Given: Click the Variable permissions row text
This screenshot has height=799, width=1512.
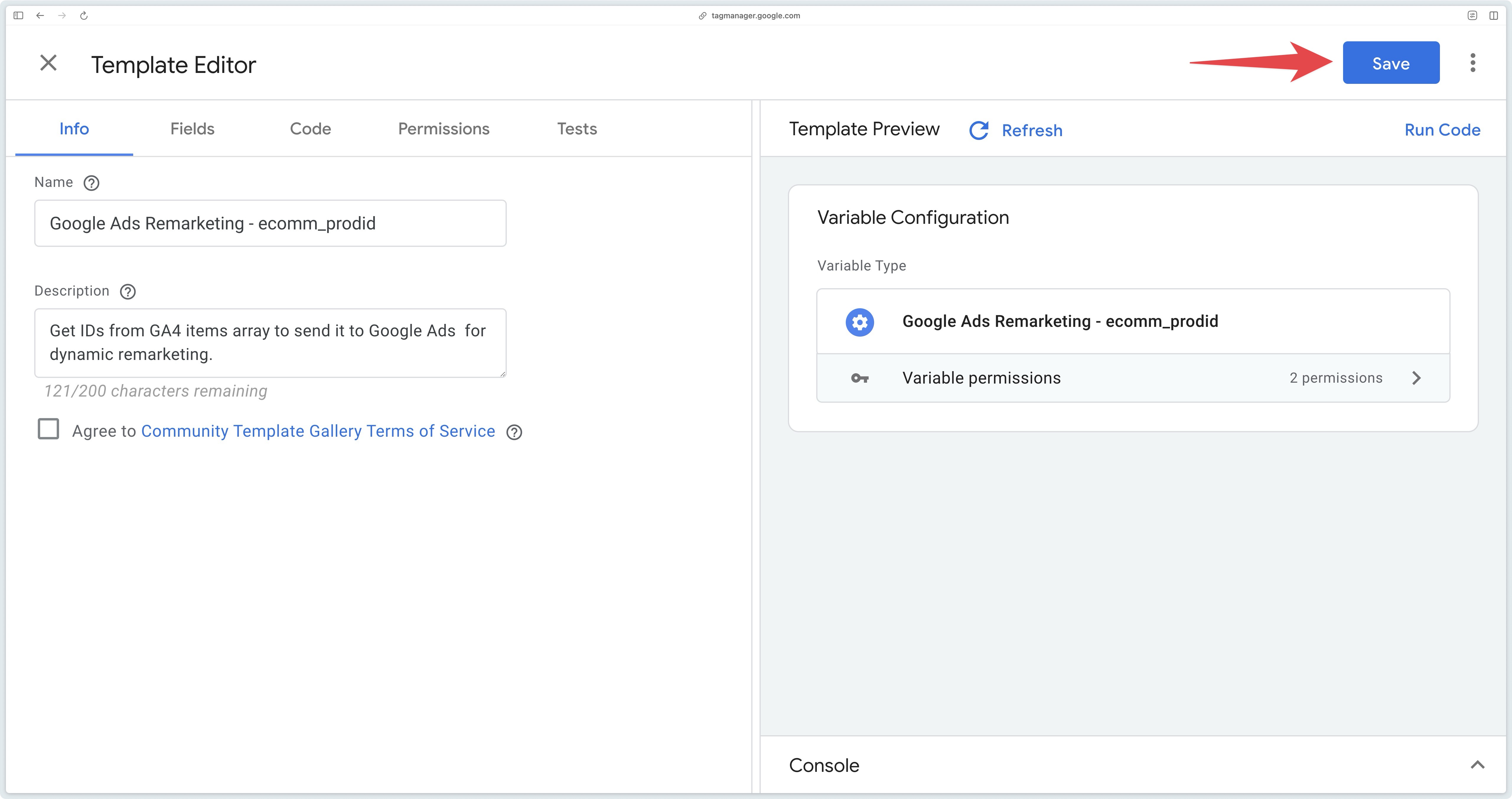Looking at the screenshot, I should (981, 378).
